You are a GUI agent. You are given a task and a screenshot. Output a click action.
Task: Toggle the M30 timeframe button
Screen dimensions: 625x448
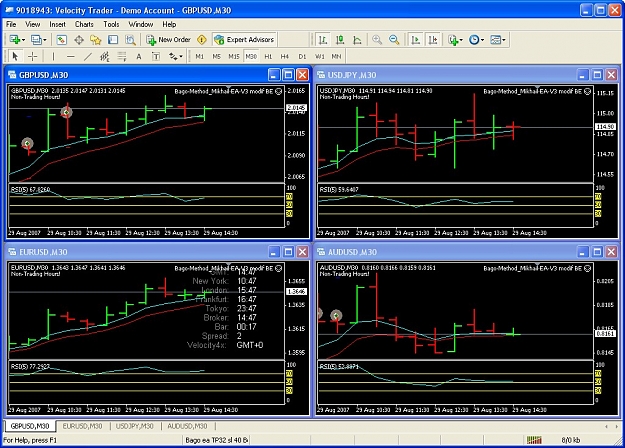(251, 57)
